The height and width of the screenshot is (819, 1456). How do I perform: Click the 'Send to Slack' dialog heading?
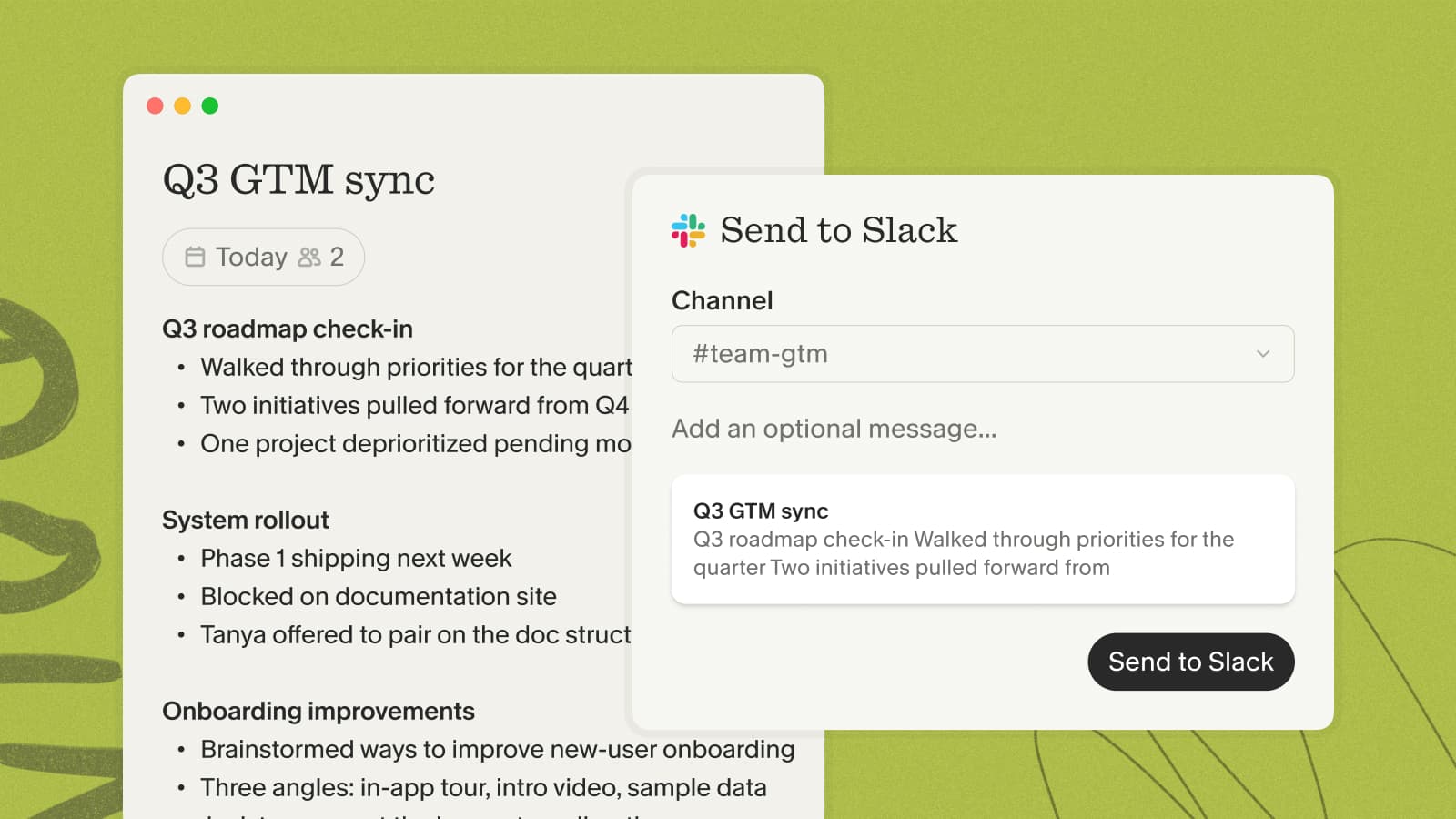[839, 230]
